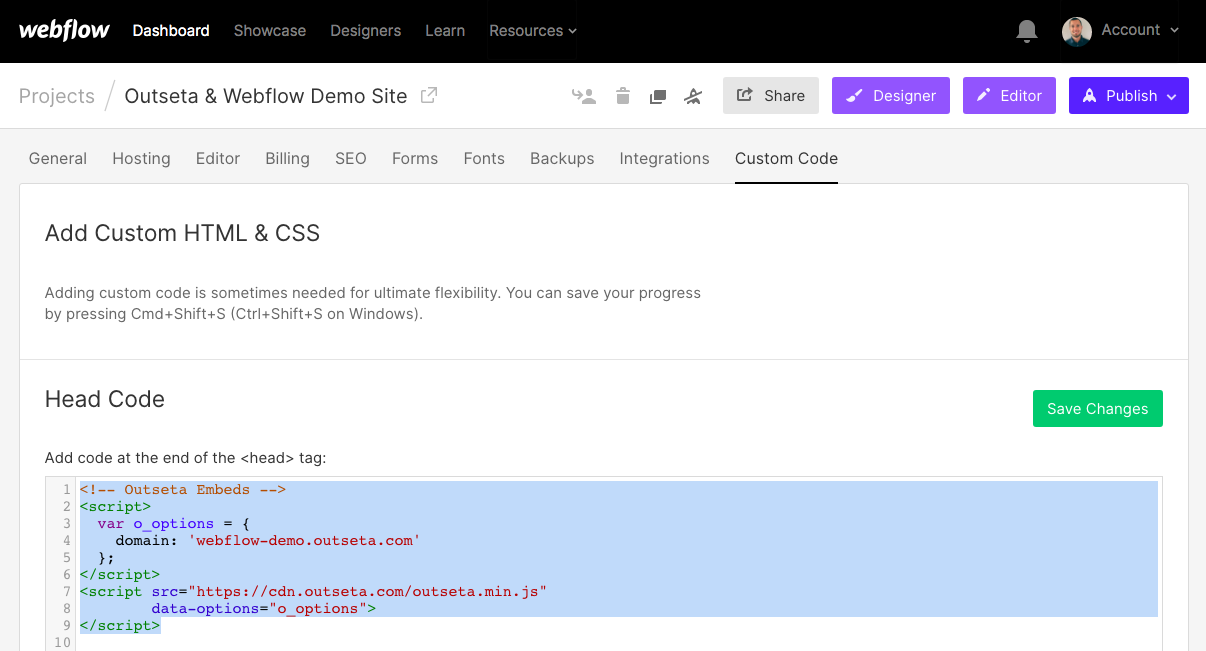This screenshot has width=1206, height=651.
Task: Click the Webflow logo
Action: [63, 30]
